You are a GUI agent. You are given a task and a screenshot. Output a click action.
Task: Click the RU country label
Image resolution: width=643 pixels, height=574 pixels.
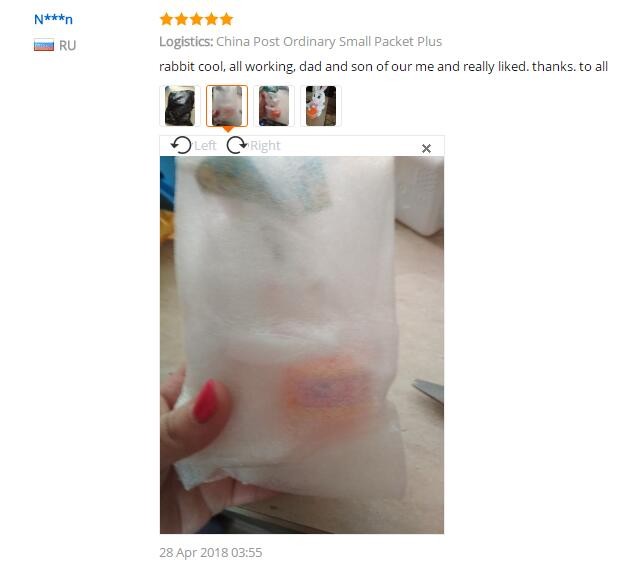pyautogui.click(x=68, y=46)
